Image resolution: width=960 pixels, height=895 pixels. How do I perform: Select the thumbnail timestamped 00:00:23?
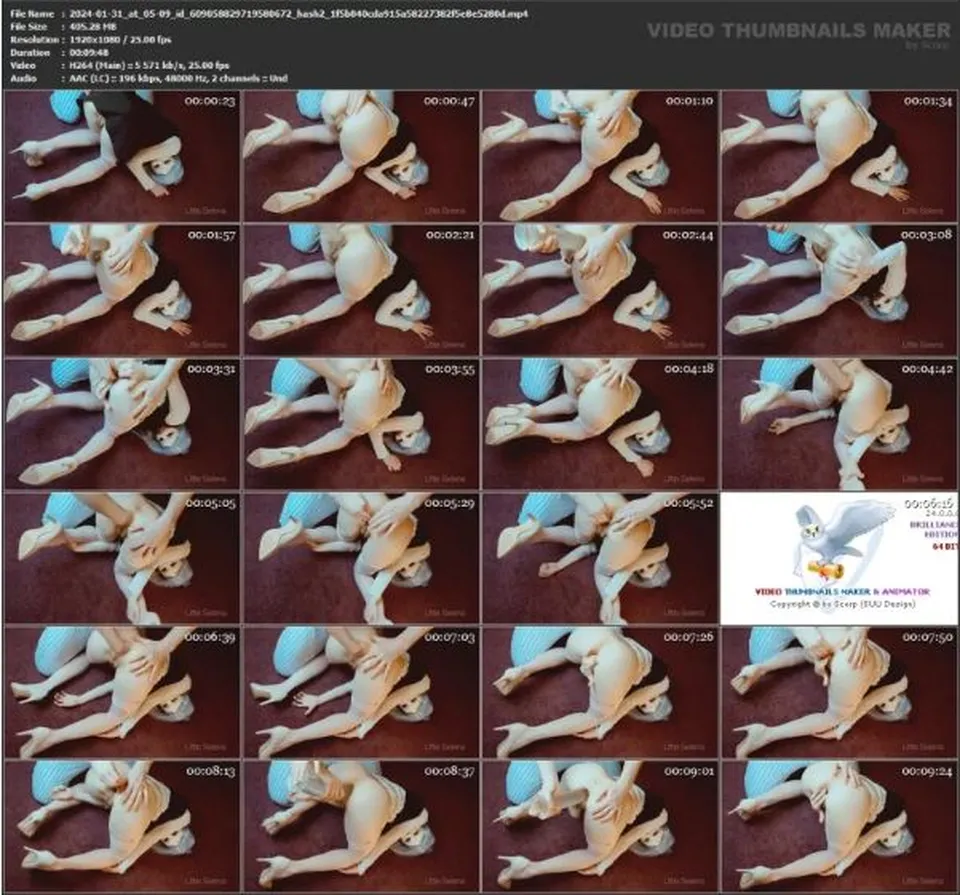[122, 156]
